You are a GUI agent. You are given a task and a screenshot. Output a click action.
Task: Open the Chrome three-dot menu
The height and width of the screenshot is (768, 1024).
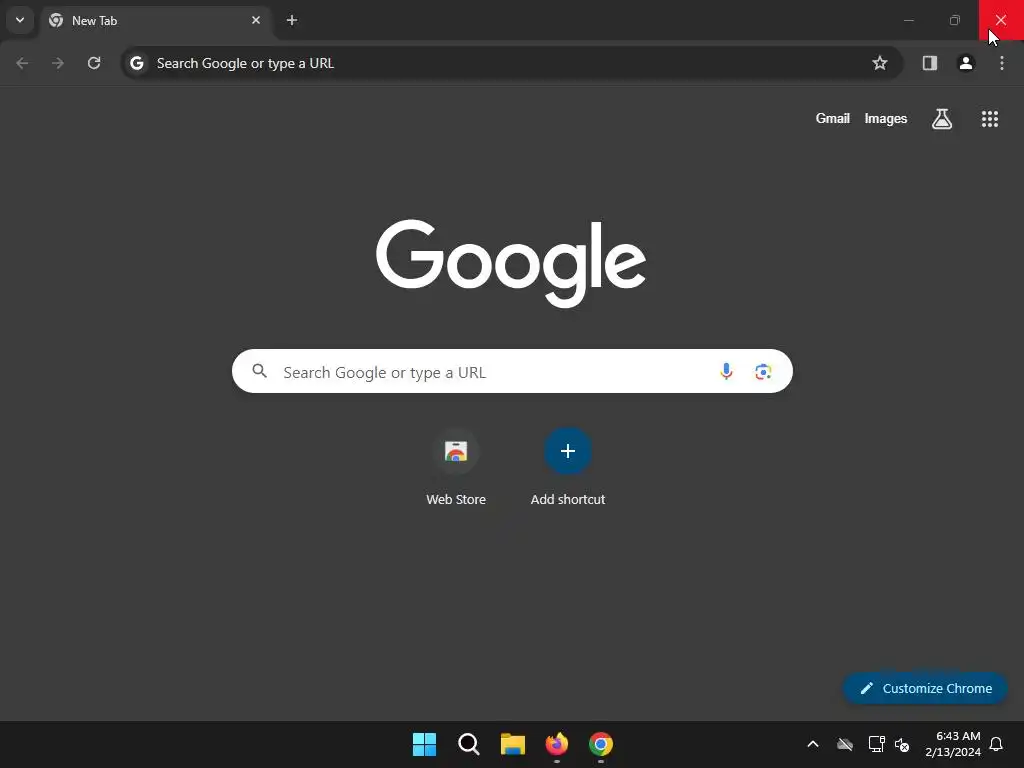[x=1002, y=63]
